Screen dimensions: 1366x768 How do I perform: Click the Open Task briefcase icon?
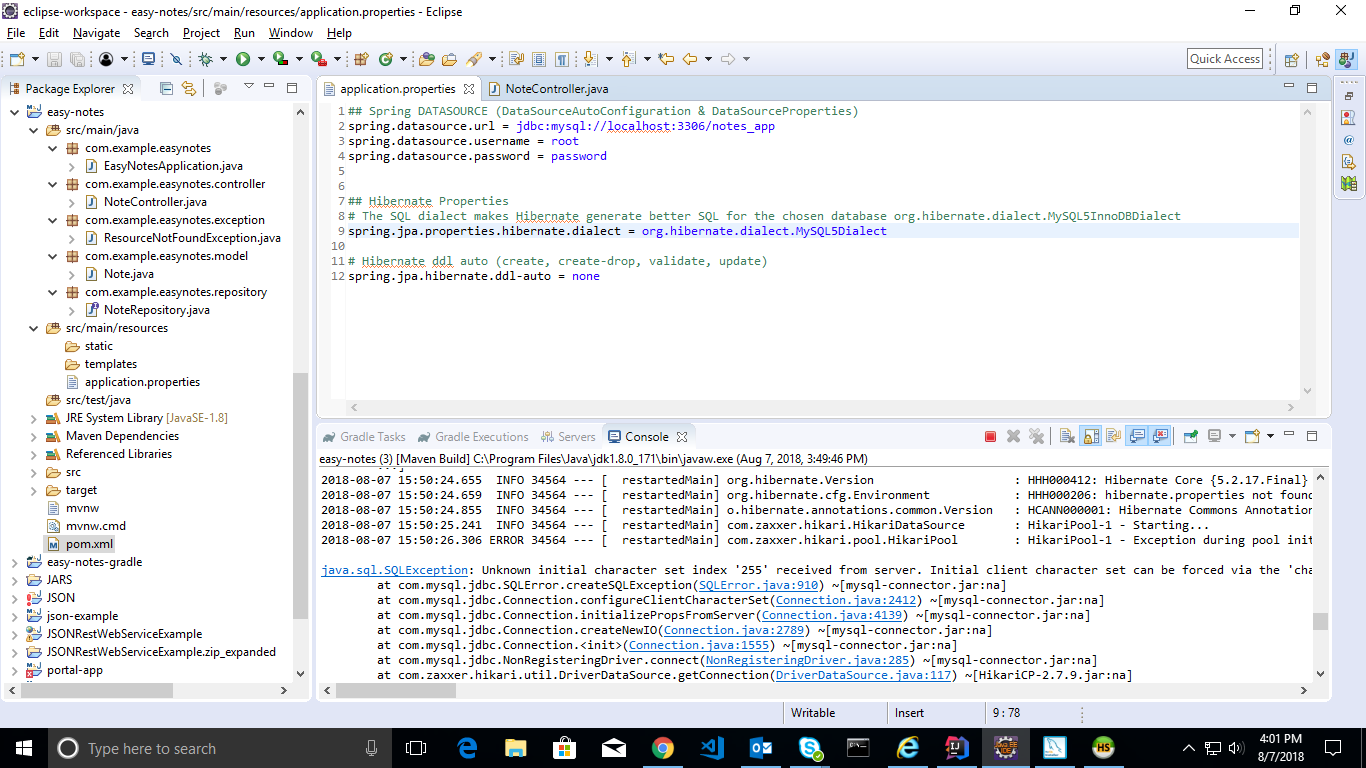[449, 59]
